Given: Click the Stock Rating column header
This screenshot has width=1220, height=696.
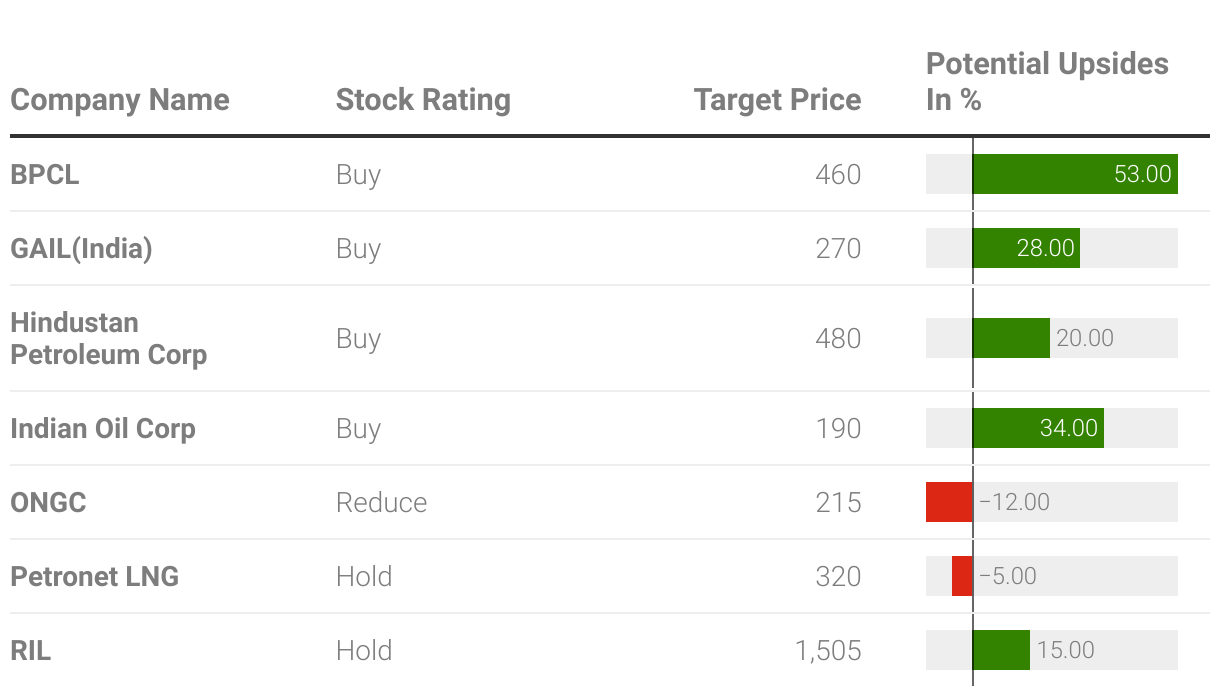Looking at the screenshot, I should click(x=423, y=100).
